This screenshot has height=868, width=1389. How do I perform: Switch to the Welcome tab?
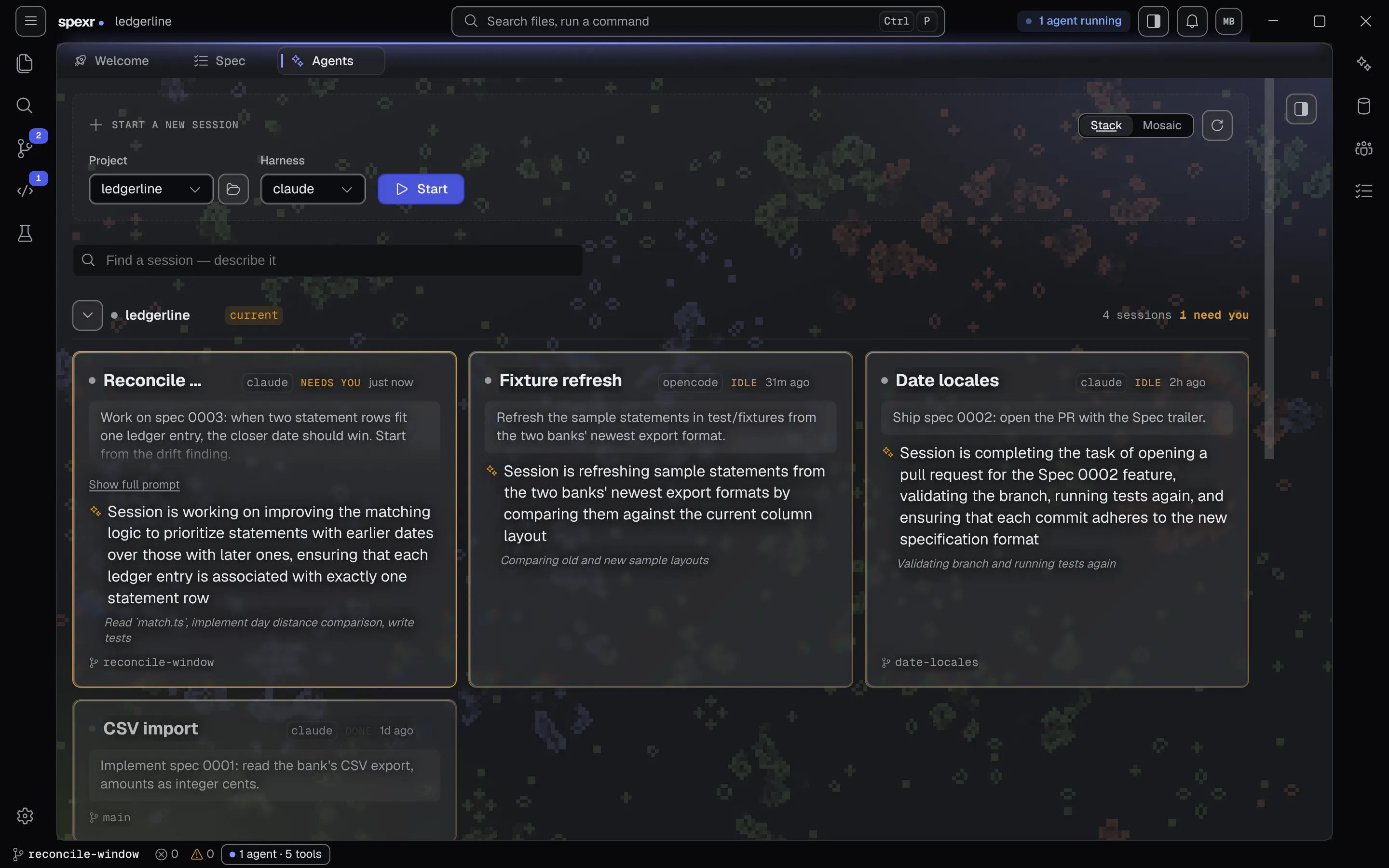pos(112,61)
